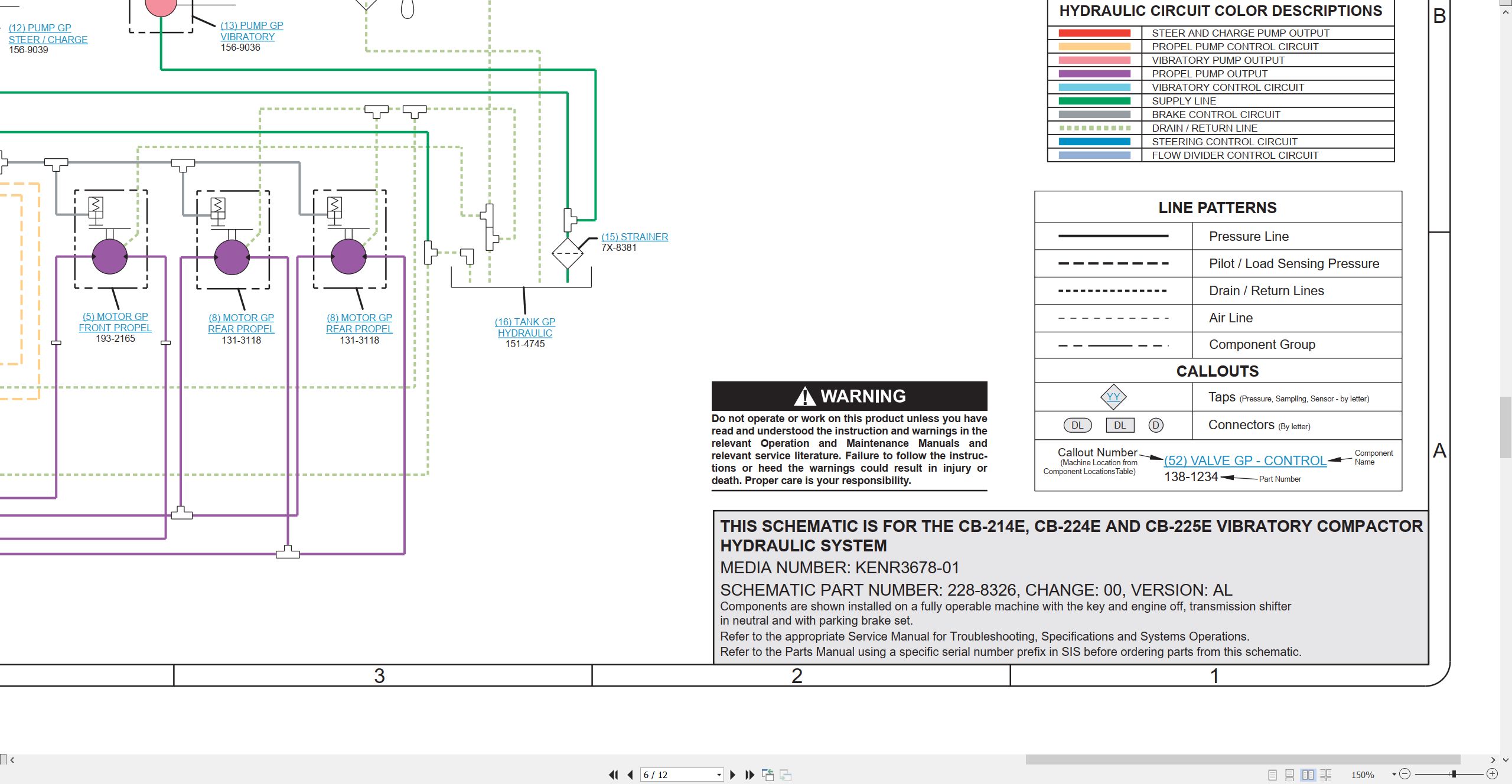Click the scroll right arrow
The image size is (1512, 784).
click(x=1493, y=760)
